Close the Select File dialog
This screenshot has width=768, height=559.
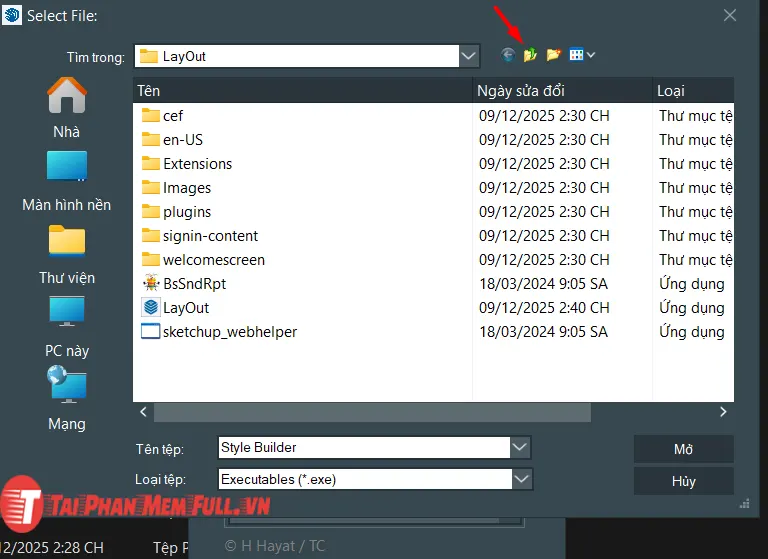(730, 16)
